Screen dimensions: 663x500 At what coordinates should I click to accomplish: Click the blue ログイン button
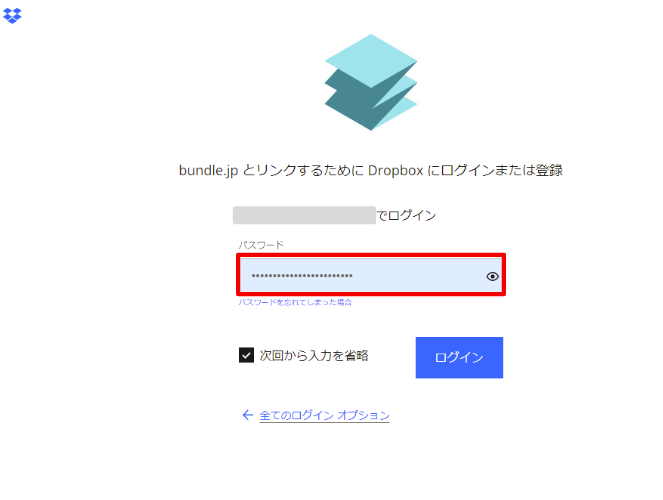pyautogui.click(x=459, y=358)
